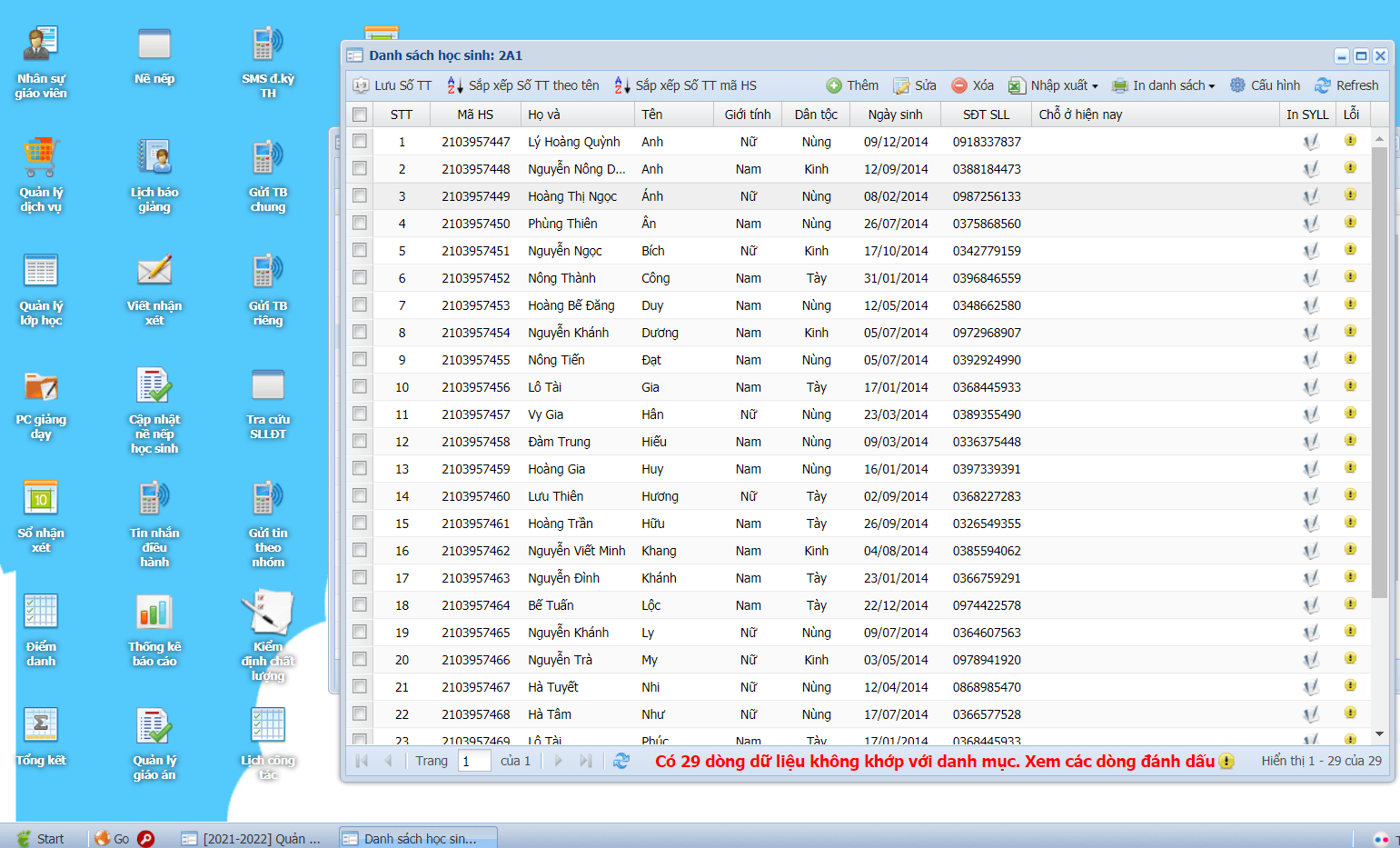Open the Start menu on the taskbar
Screen dimensions: 1400x848
[x=42, y=838]
